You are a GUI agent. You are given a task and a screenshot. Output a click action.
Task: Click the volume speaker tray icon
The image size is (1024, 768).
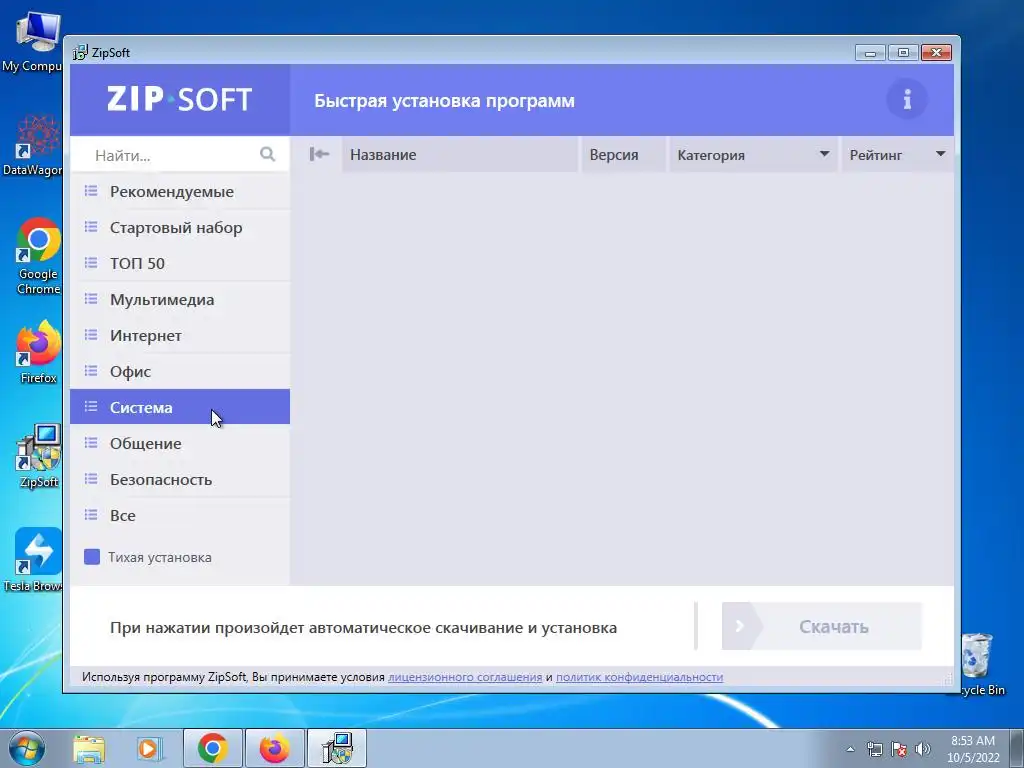[922, 749]
